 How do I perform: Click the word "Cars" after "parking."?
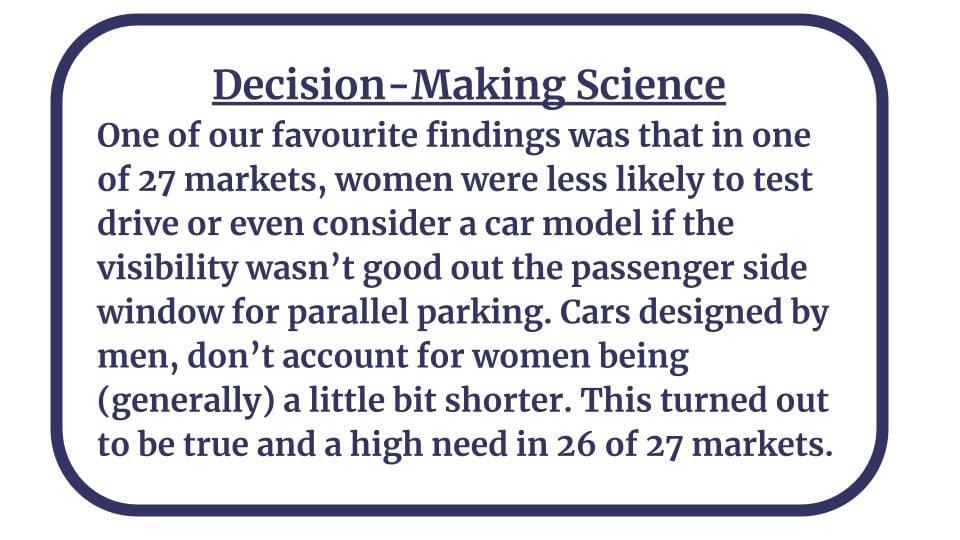[x=594, y=312]
